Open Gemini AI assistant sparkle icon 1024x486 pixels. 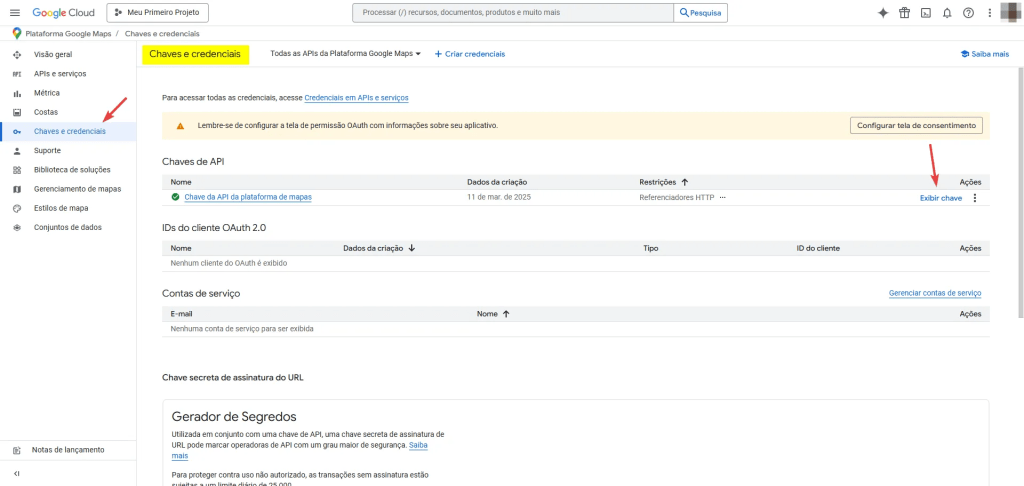coord(883,13)
